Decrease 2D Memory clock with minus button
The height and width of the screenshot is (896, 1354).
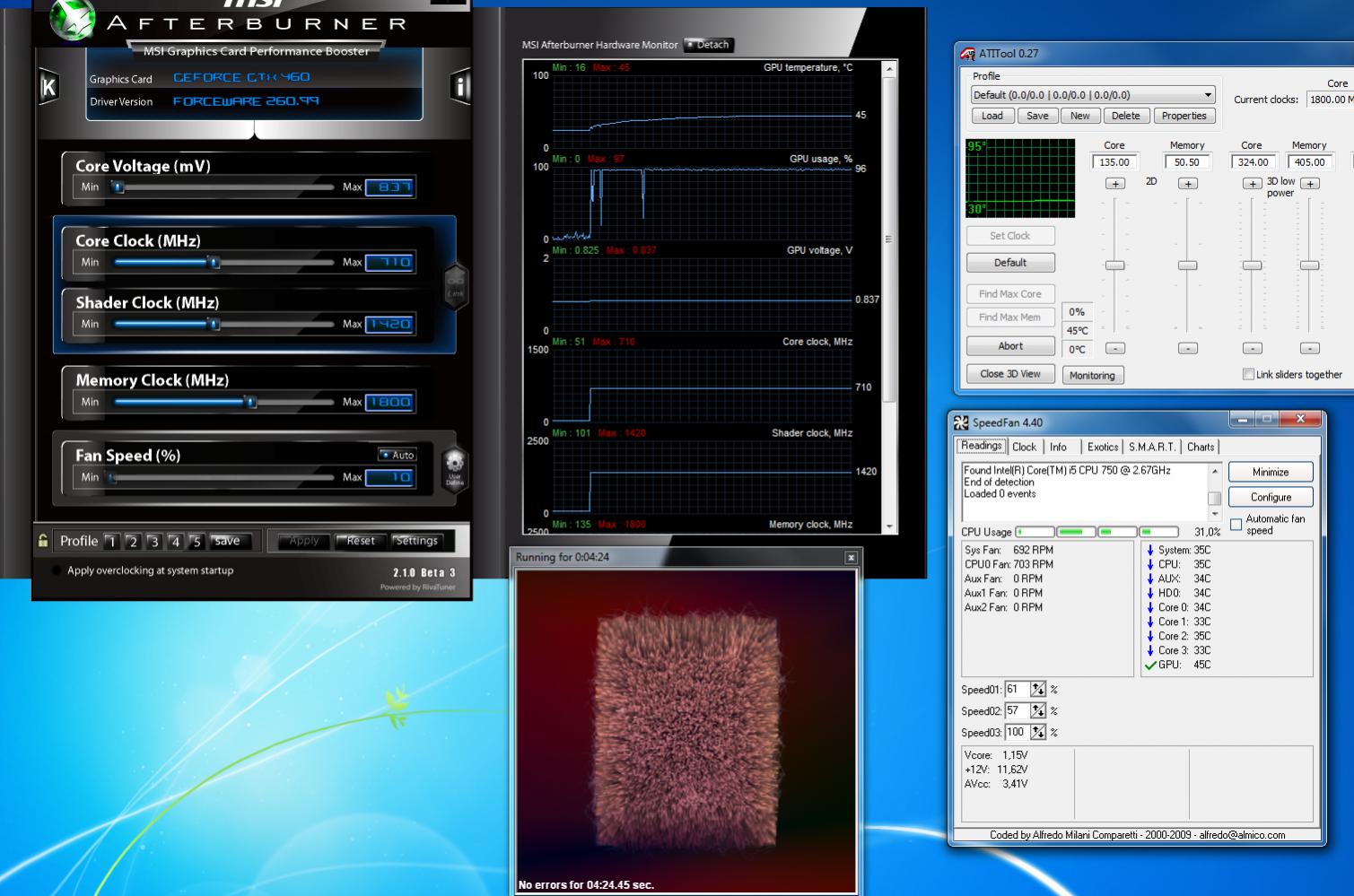[1187, 348]
